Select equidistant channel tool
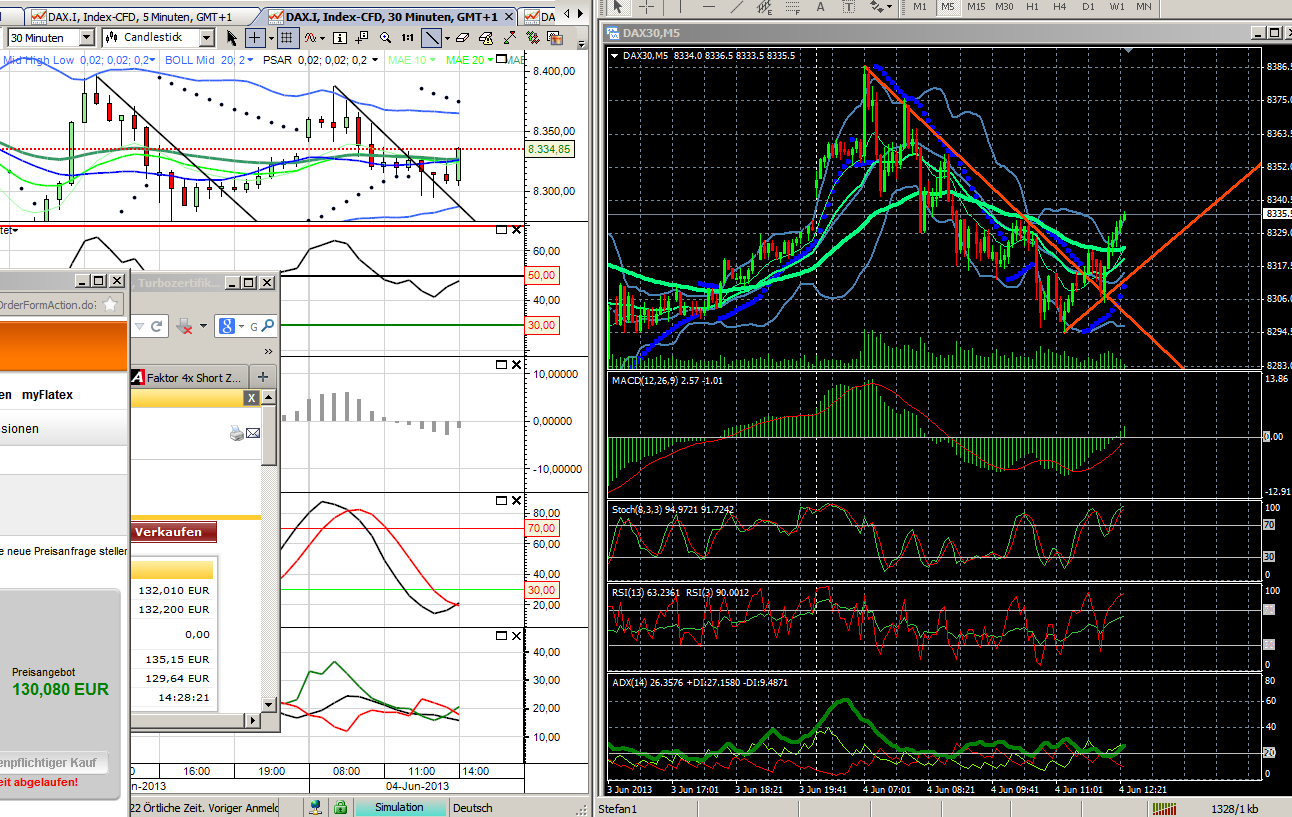The image size is (1292, 817). coord(766,6)
